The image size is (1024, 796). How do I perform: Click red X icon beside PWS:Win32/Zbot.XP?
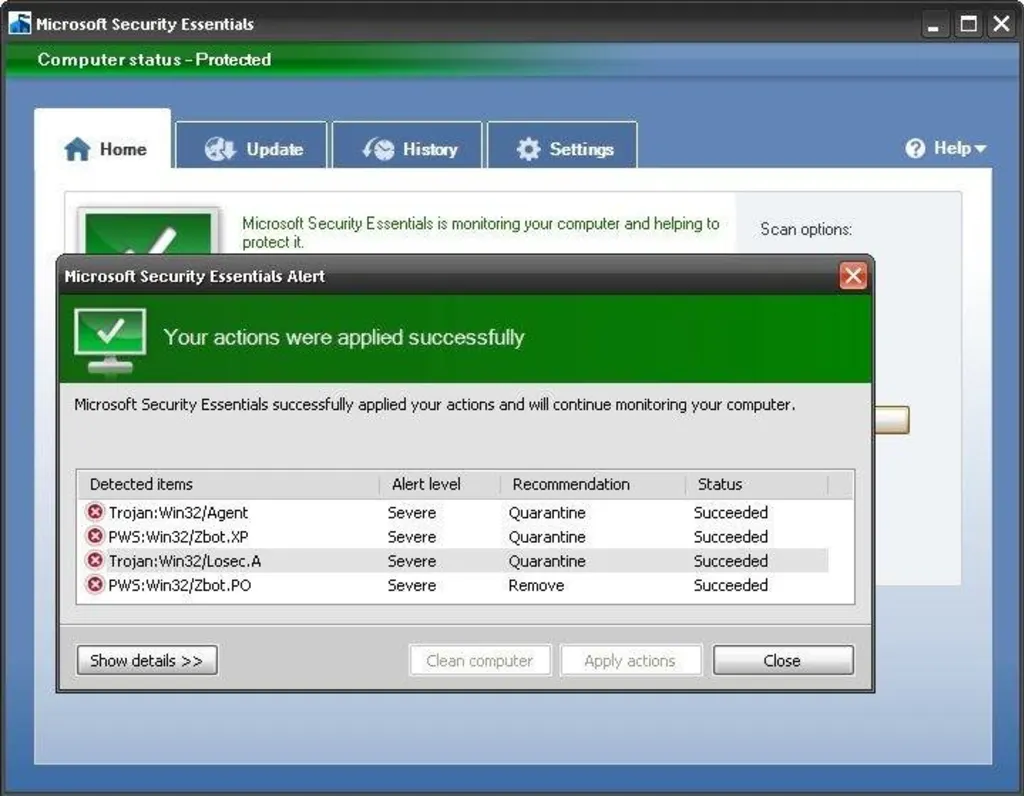[x=95, y=535]
